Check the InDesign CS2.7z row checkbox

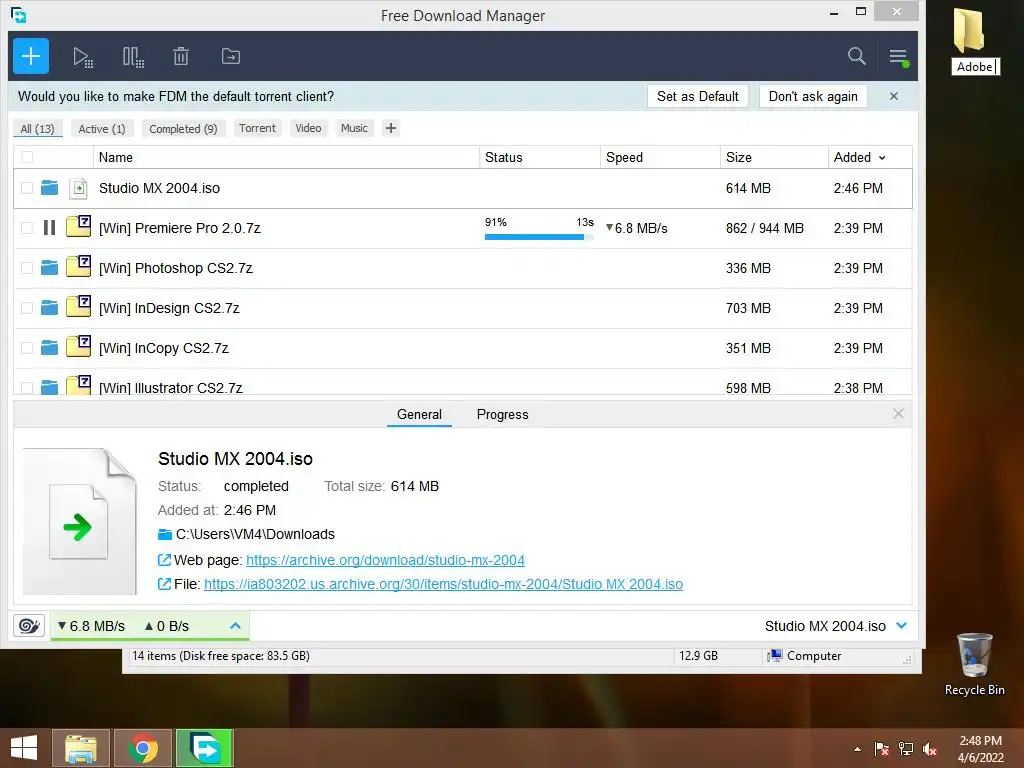(27, 308)
